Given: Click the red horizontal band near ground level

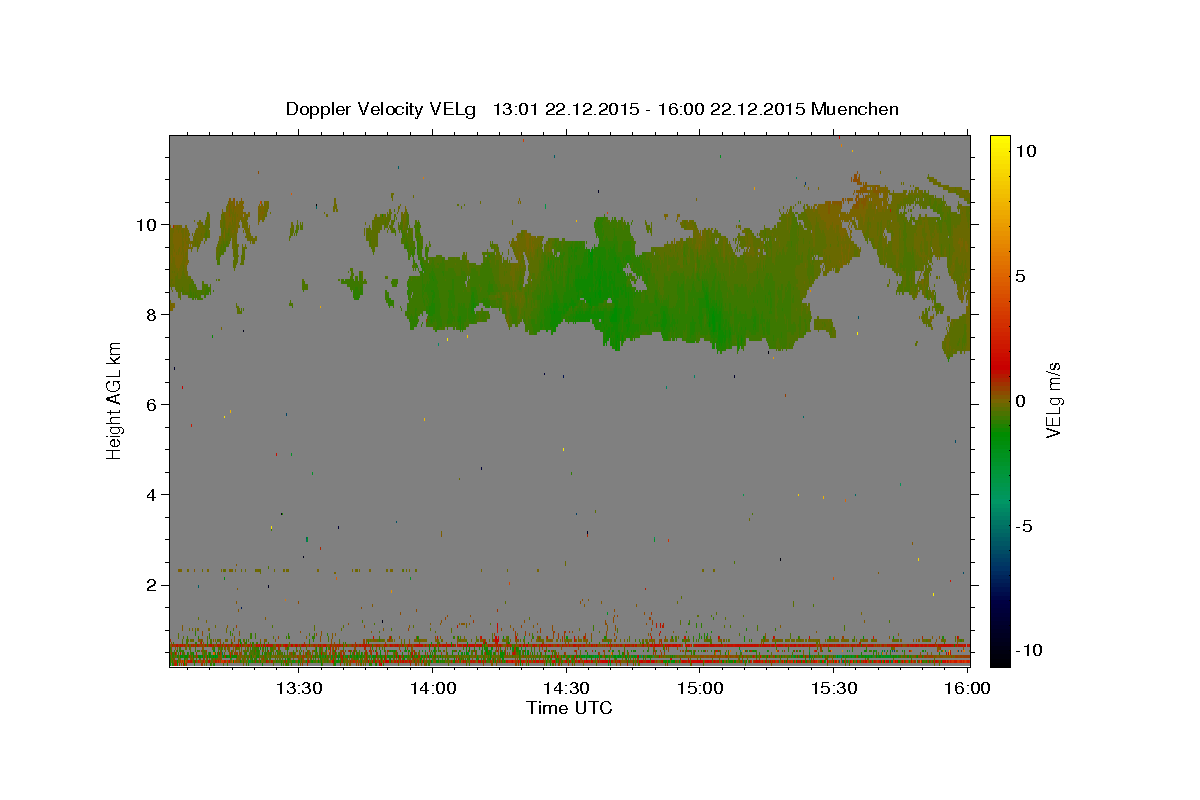Looking at the screenshot, I should coord(570,646).
